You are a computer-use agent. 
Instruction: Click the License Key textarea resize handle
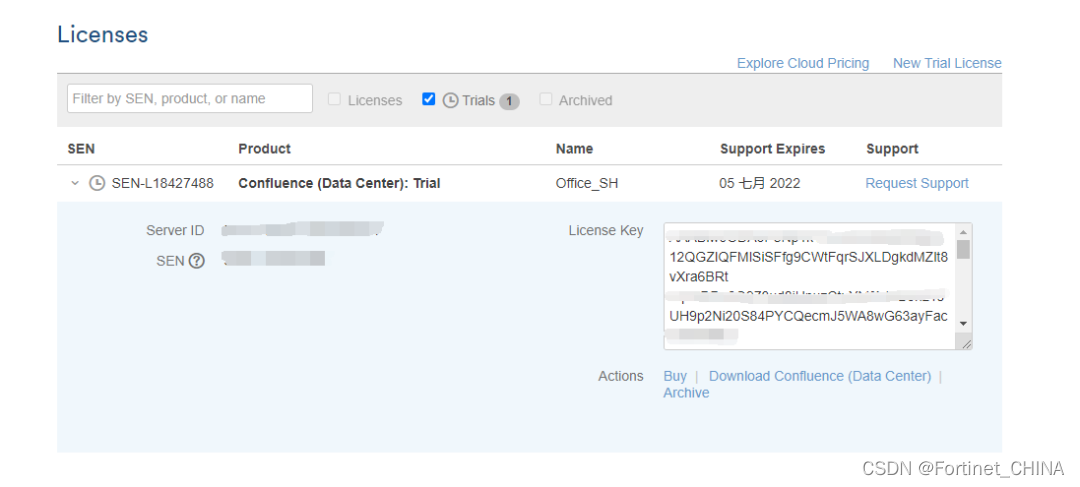coord(966,343)
